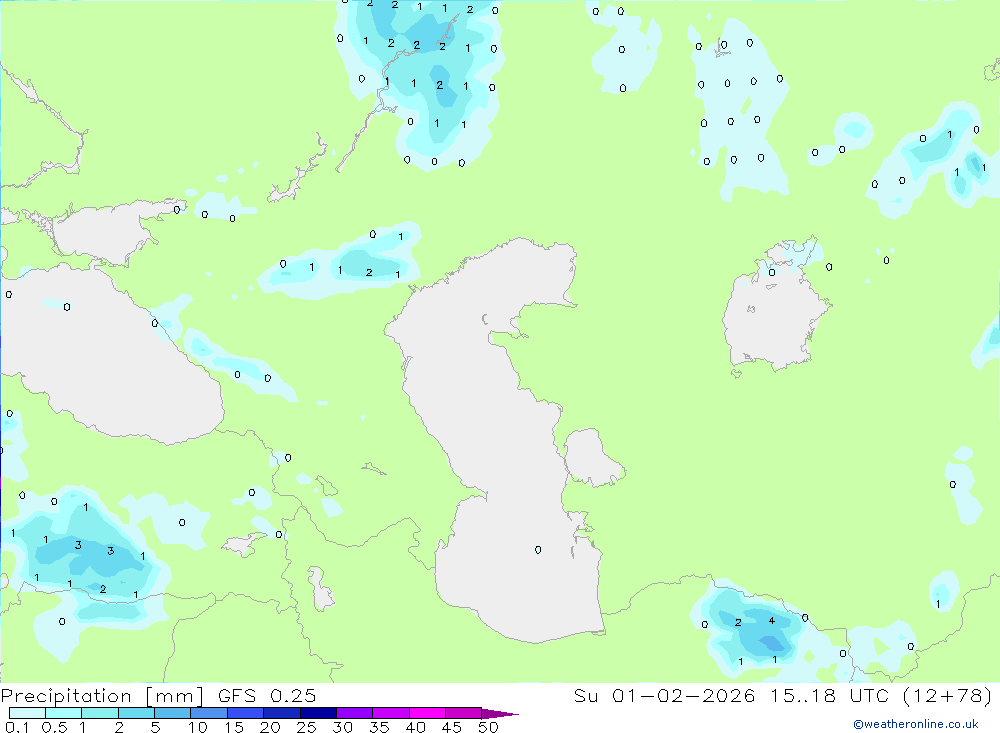The width and height of the screenshot is (1000, 733).
Task: Choose the 20–25 mm dark blue swatch
Action: [282, 713]
